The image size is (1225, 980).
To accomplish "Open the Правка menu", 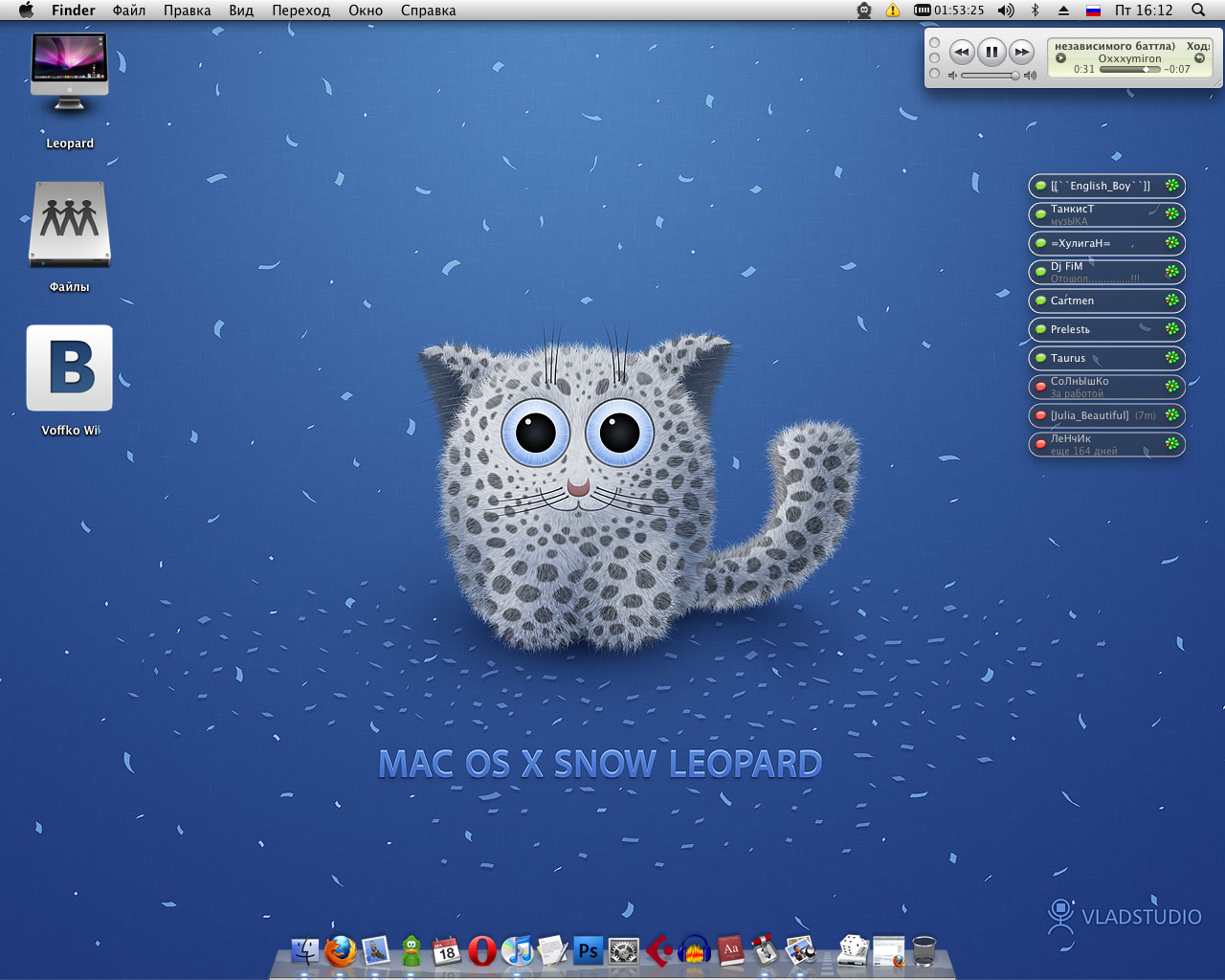I will point(187,11).
